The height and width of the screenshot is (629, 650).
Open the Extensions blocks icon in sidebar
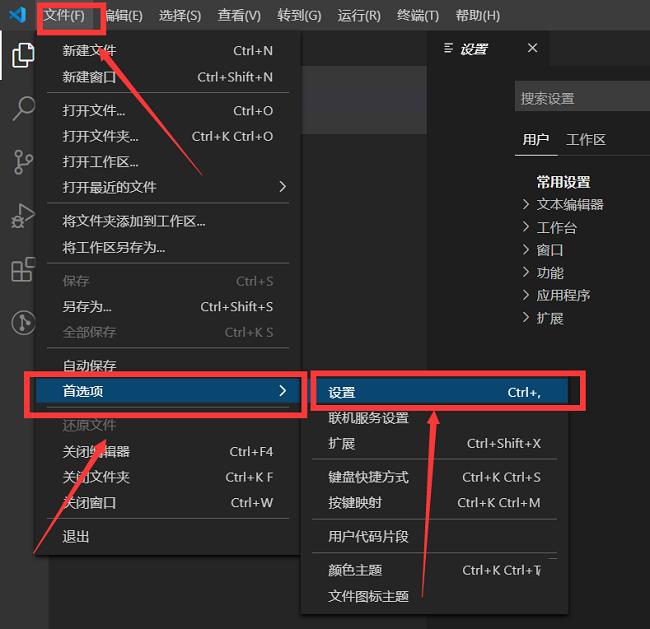coord(22,269)
